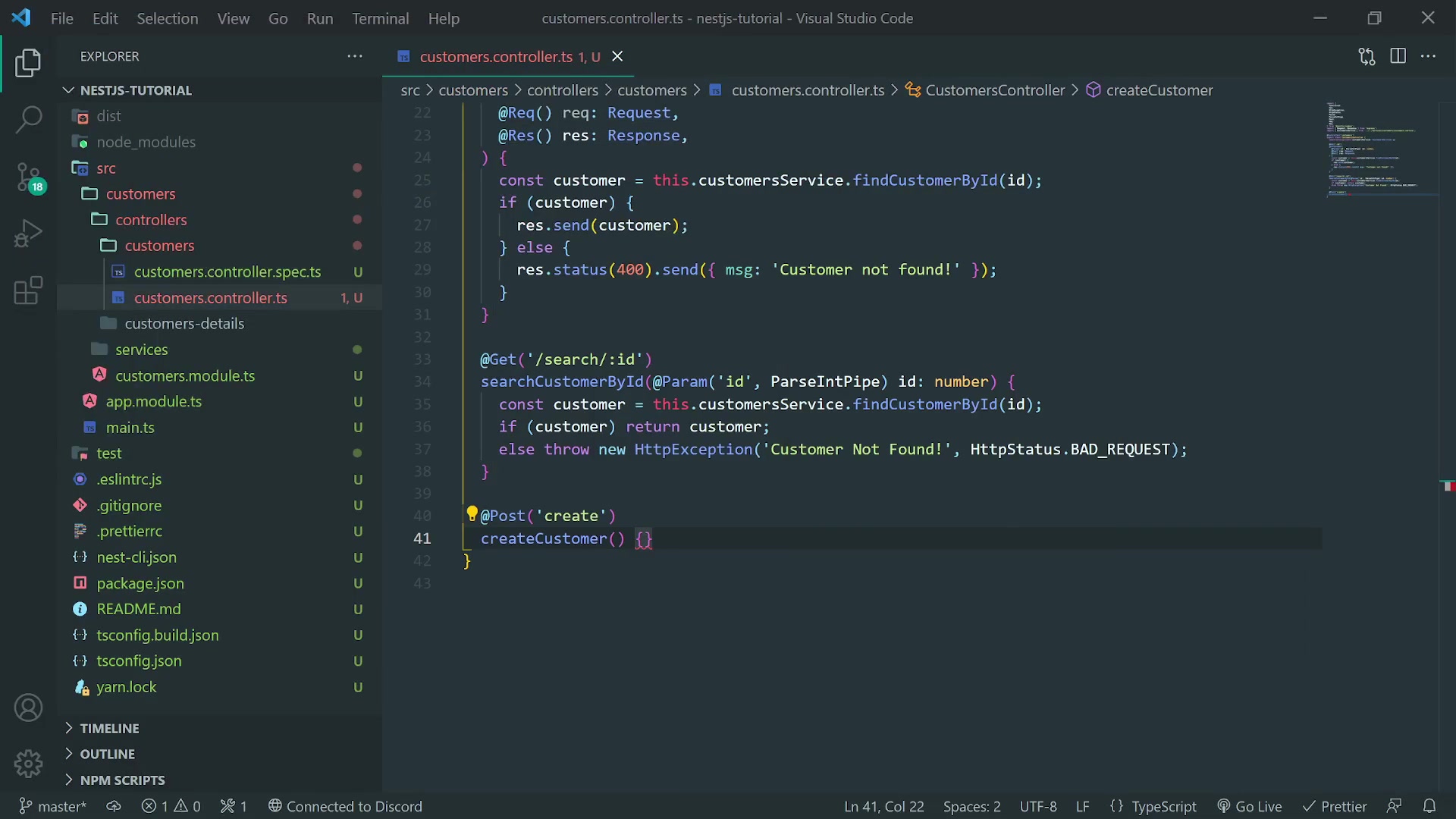Viewport: 1456px width, 819px height.
Task: Expand the dist folder
Action: [x=219, y=116]
